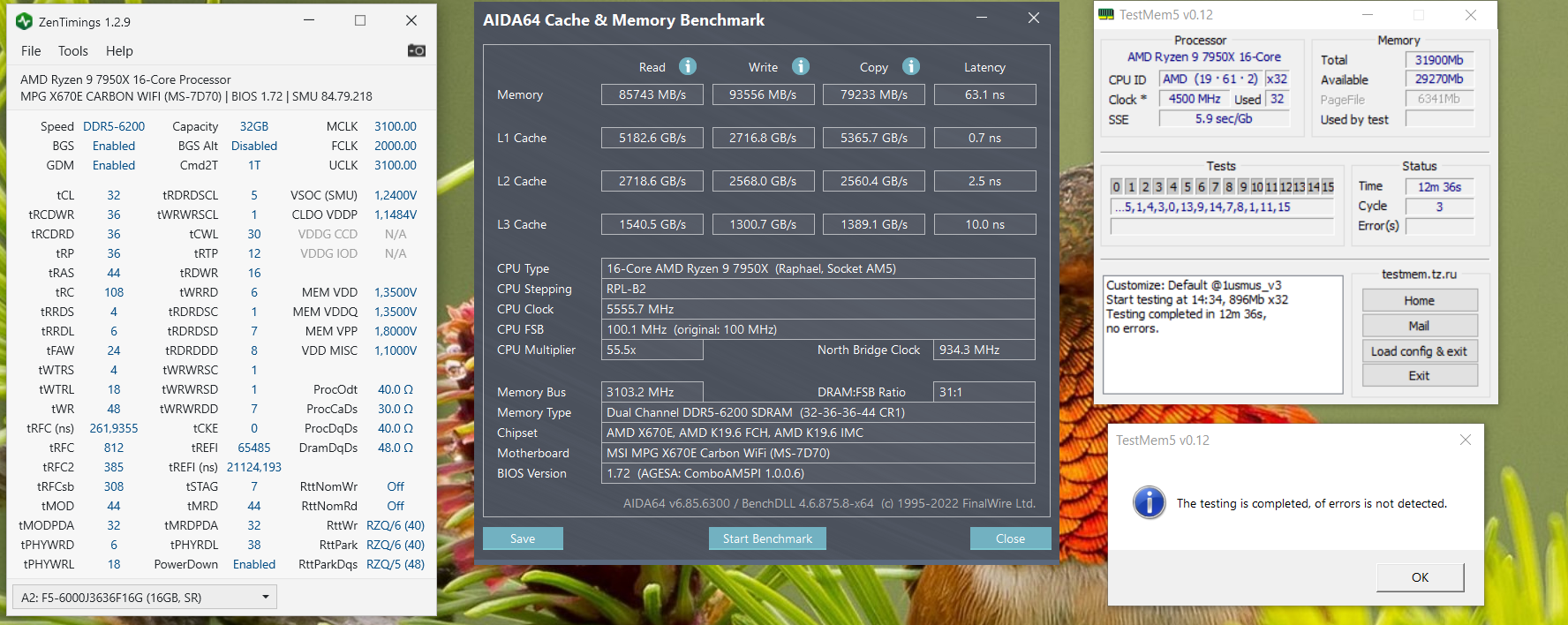Click the Memory Copy 79233 MB/s field
This screenshot has height=625, width=1568.
tap(874, 94)
